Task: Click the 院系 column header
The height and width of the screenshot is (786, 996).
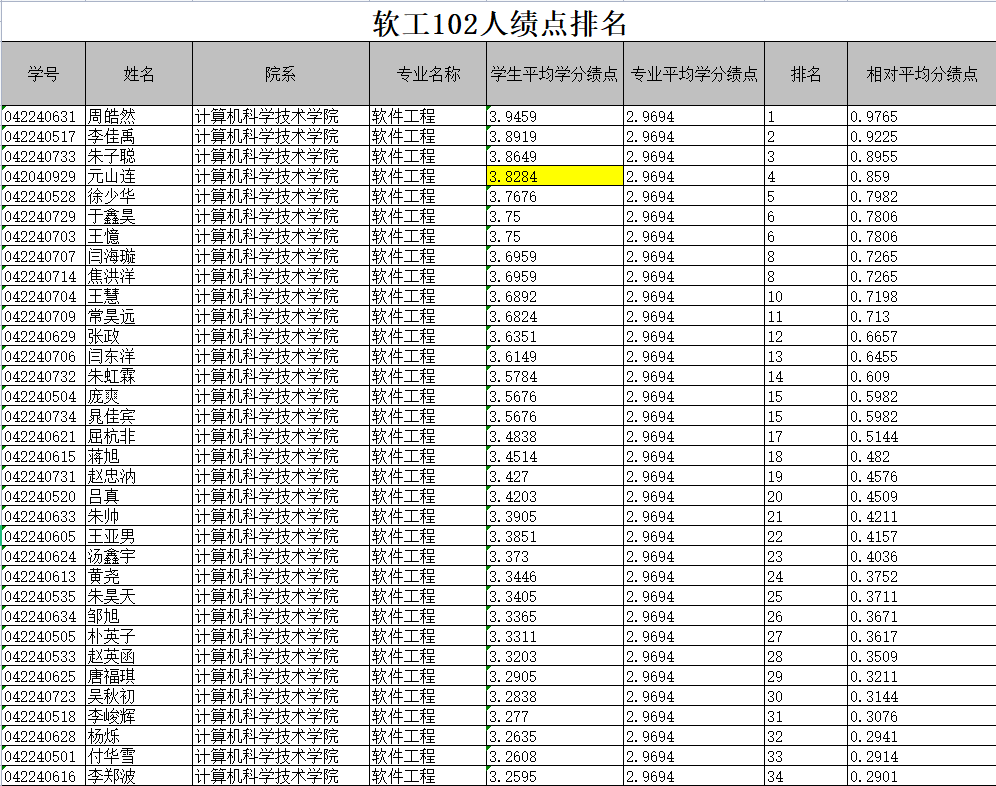Action: [280, 74]
